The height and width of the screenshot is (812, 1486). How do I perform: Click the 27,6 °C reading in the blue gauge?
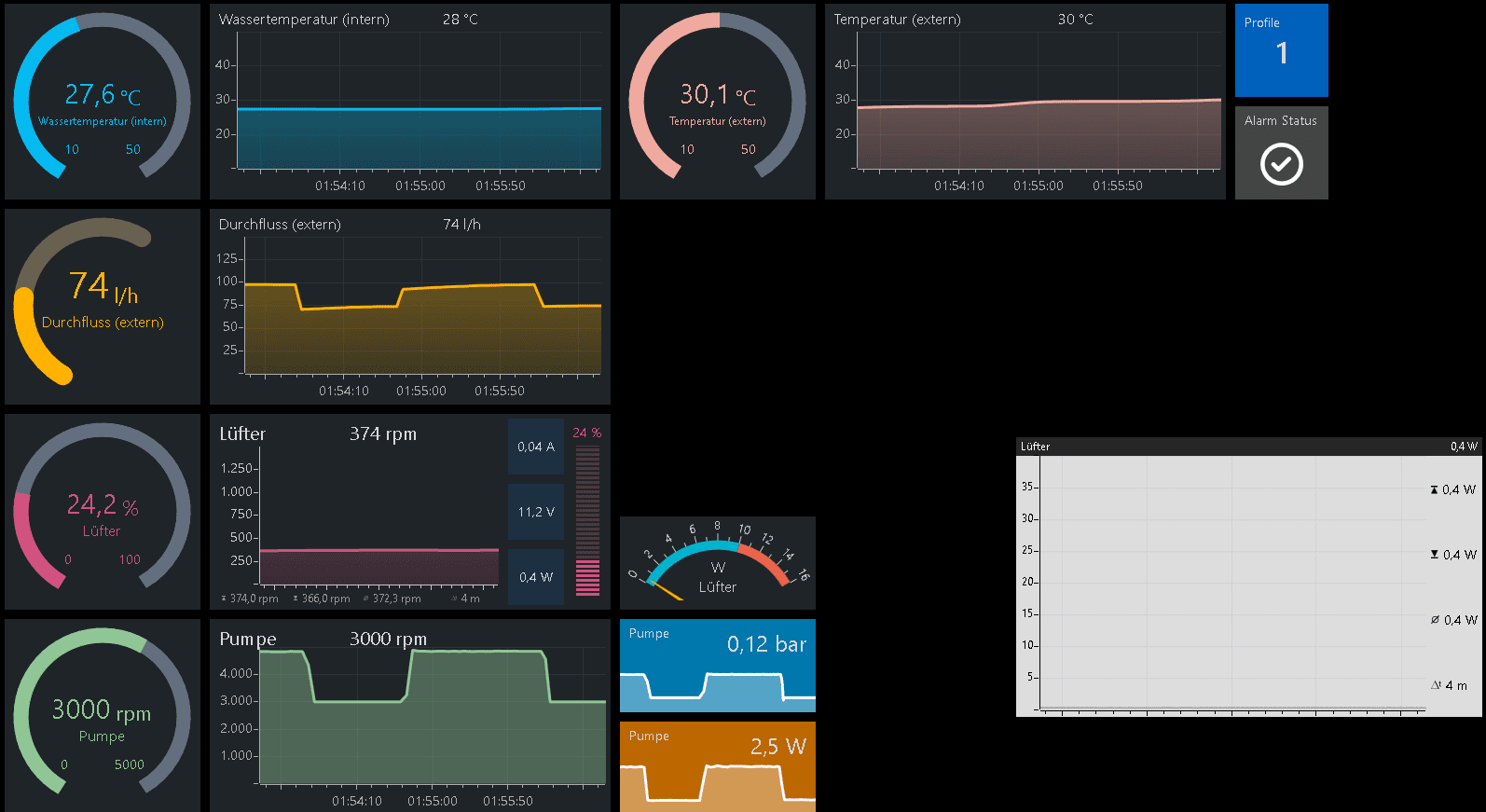click(103, 95)
